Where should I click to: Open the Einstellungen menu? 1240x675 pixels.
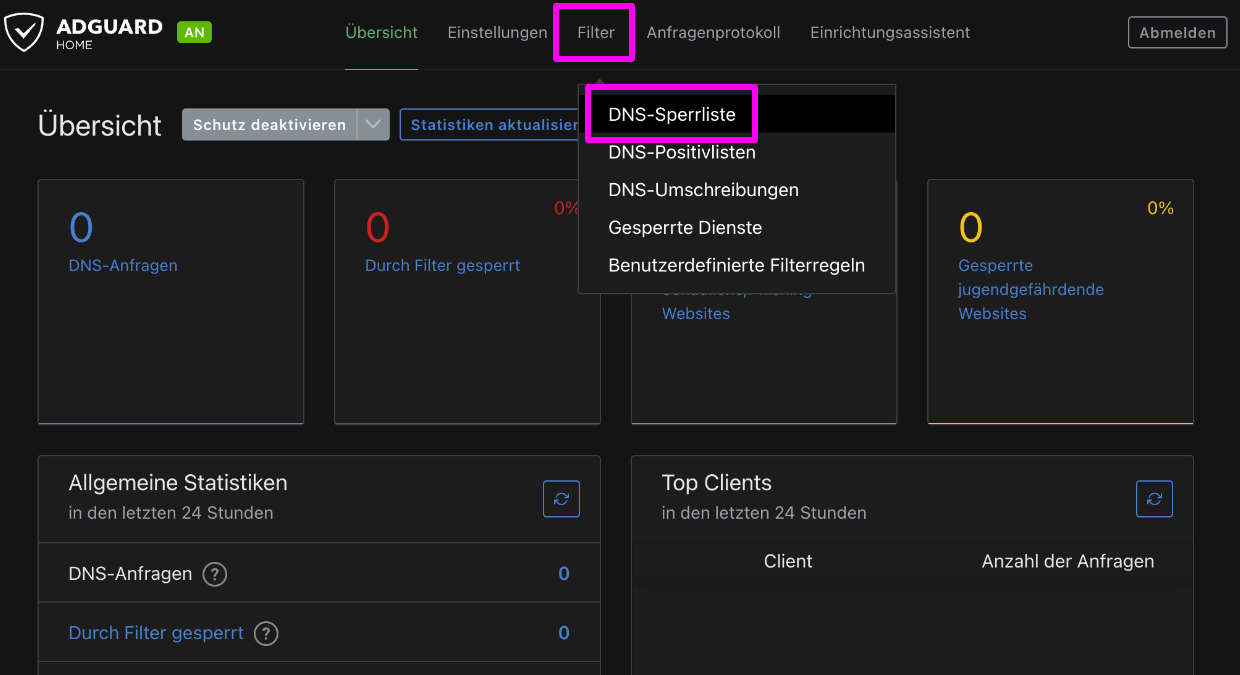(x=497, y=32)
